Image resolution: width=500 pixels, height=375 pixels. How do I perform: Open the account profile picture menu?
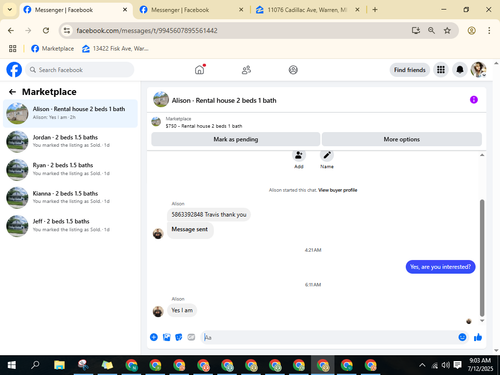478,70
